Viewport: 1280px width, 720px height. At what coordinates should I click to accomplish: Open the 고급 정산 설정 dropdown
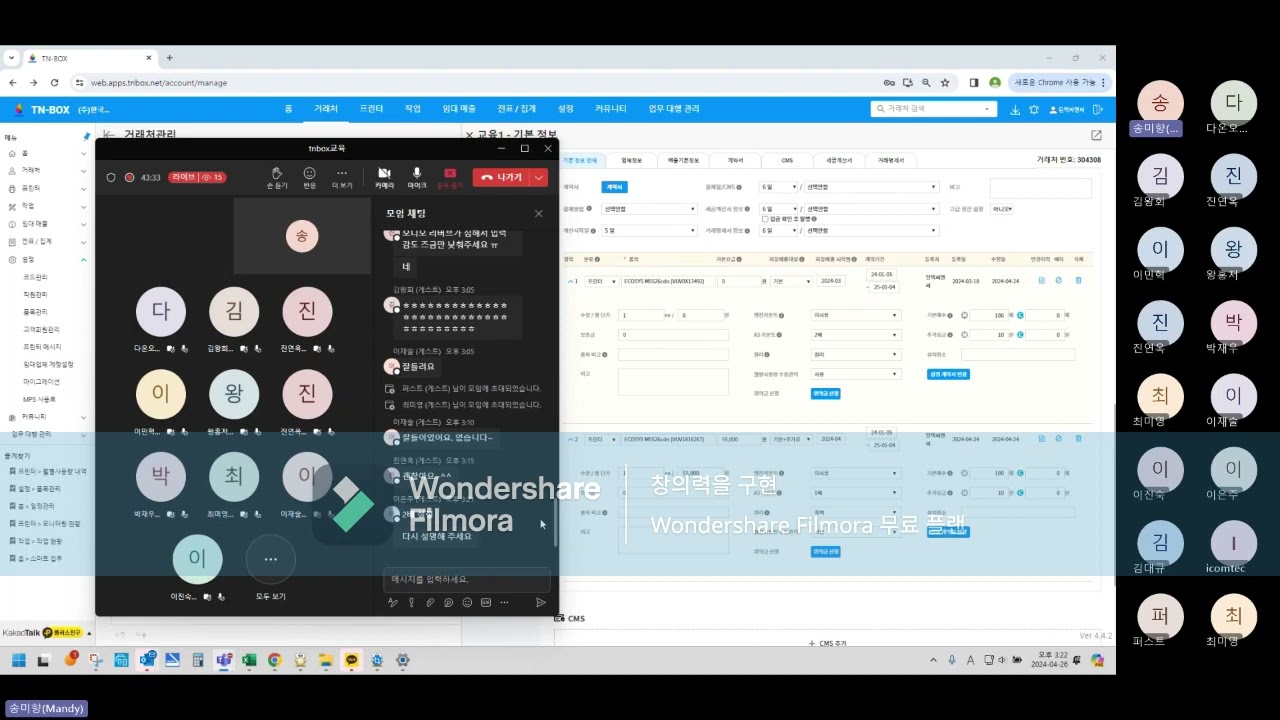1002,209
